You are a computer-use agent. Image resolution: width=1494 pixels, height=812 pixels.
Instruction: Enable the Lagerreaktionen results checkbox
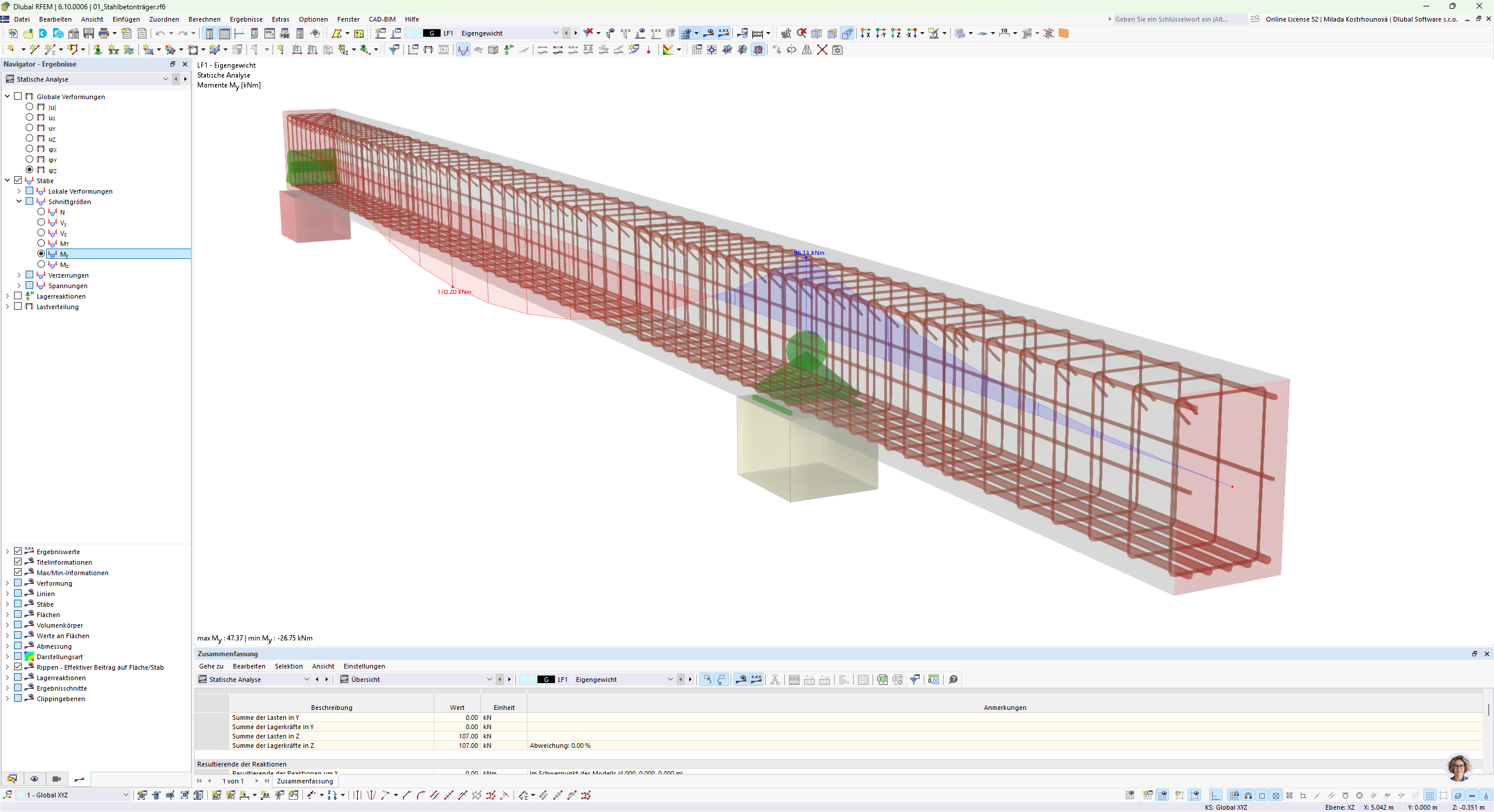point(18,296)
